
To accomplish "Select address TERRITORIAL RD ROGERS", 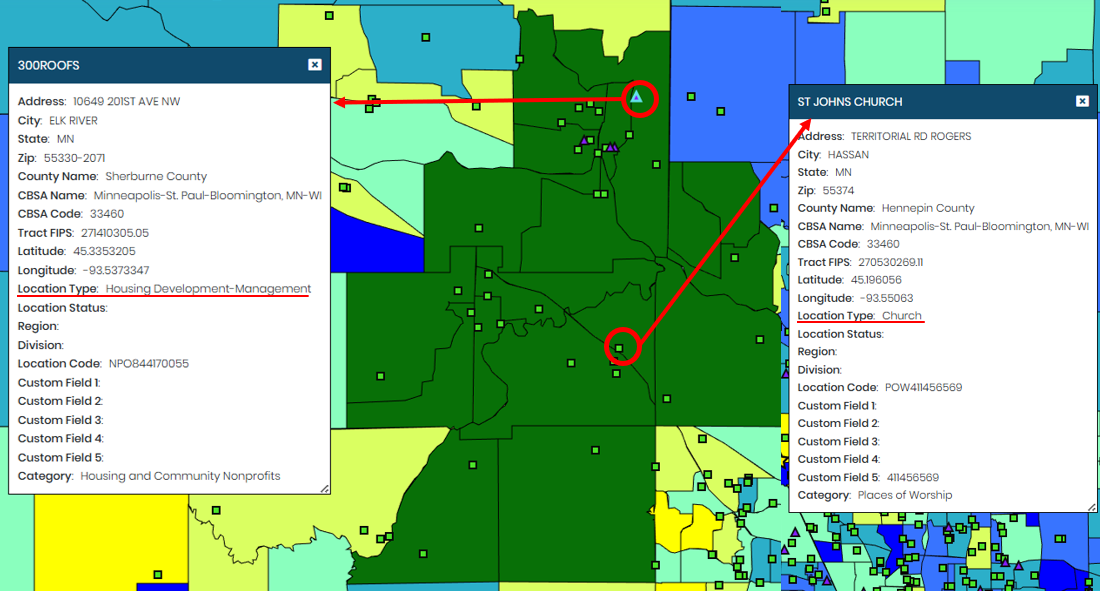I will coord(911,136).
